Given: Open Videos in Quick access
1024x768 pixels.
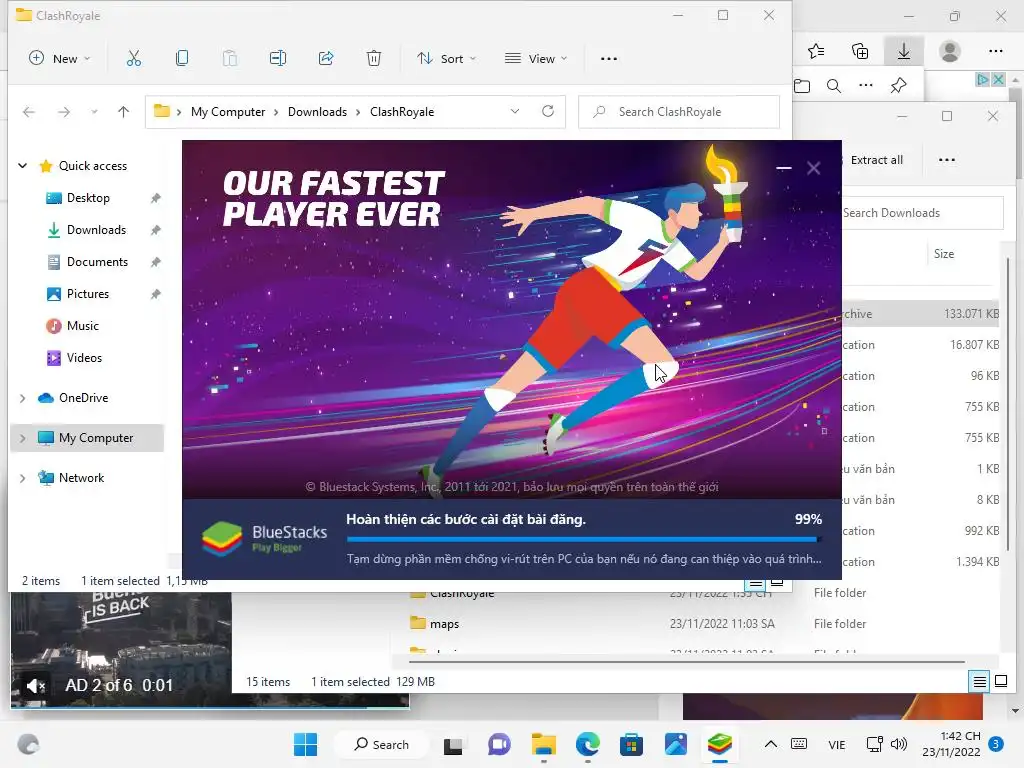Looking at the screenshot, I should pyautogui.click(x=84, y=358).
